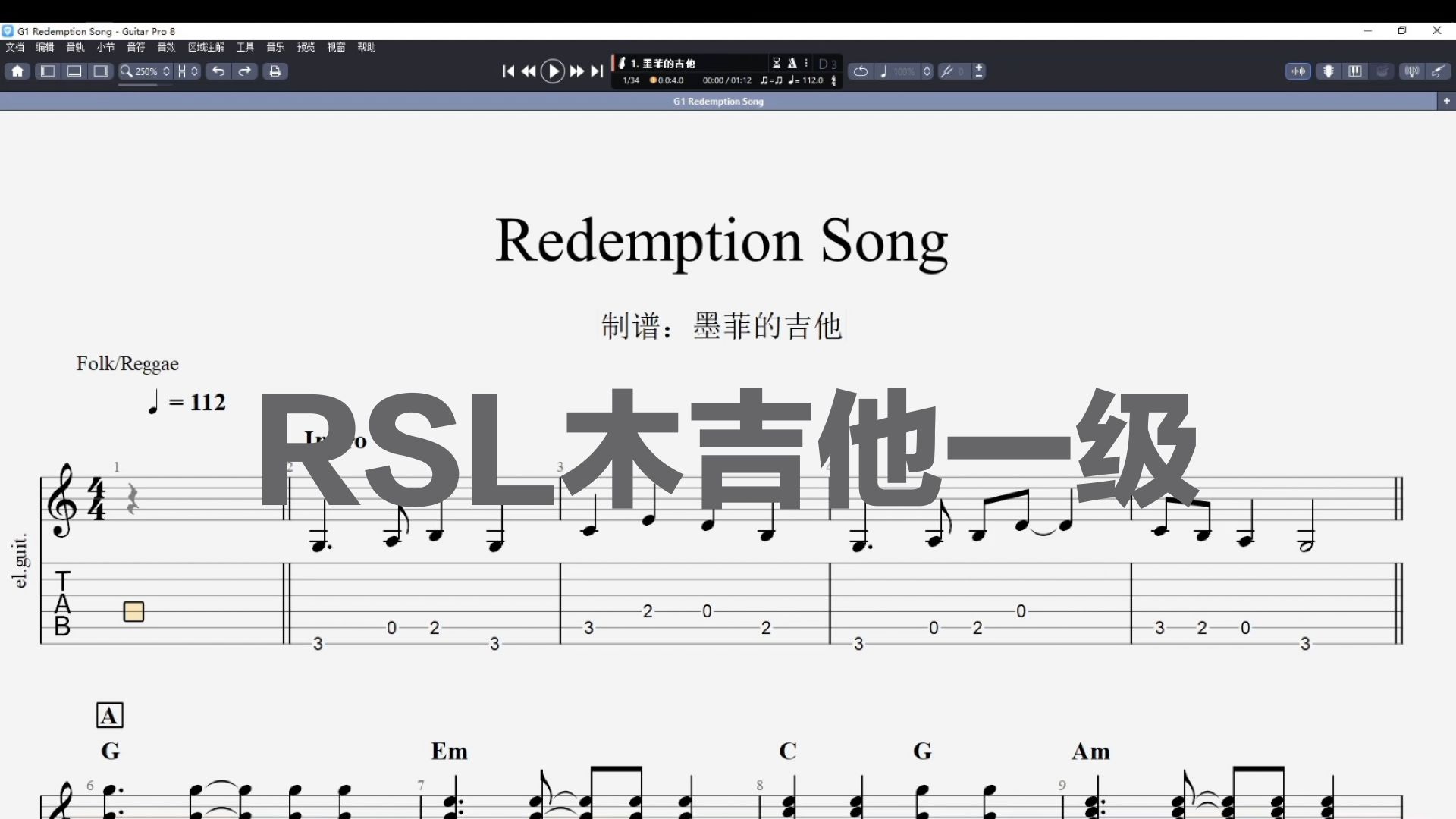Expand the zoom percentage dropdown

tap(165, 71)
